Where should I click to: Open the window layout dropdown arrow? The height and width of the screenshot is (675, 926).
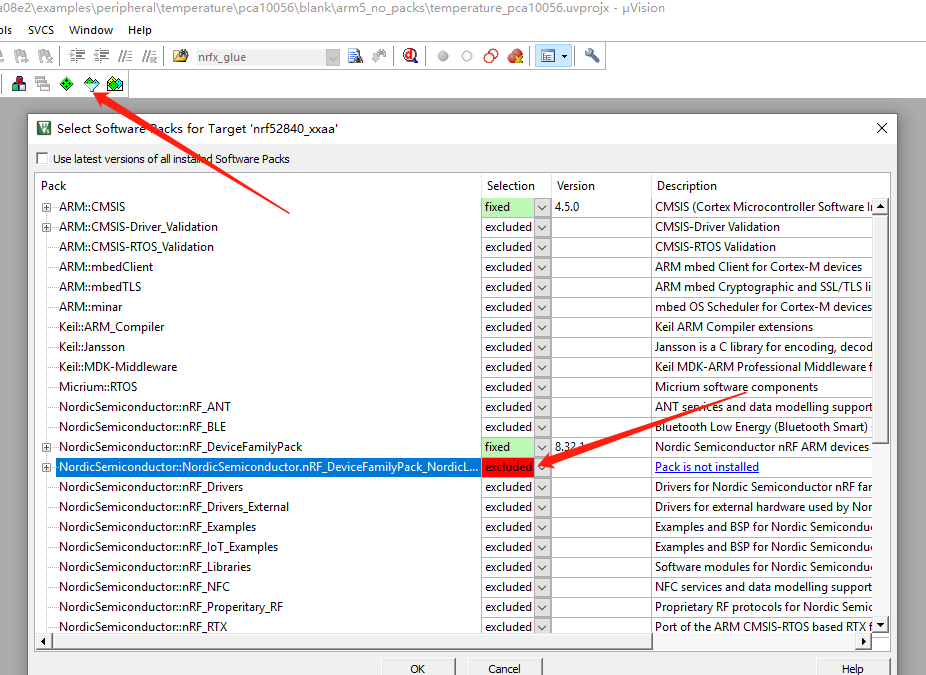point(562,56)
